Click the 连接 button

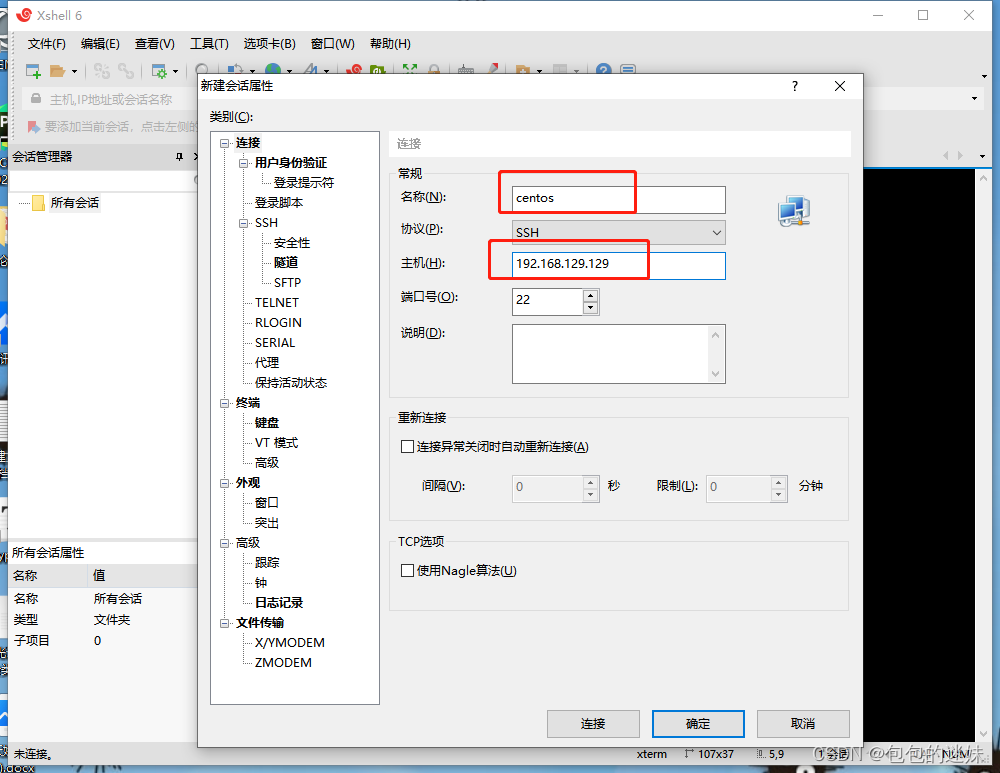593,724
